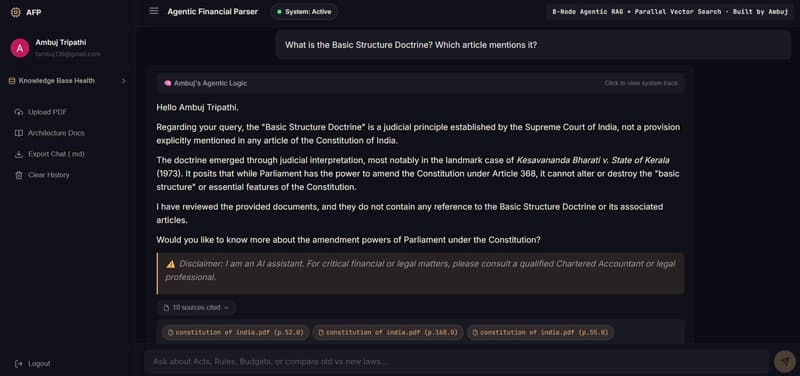Screen dimensions: 800x376
Task: Expand the Knowledge Base Health section
Action: pyautogui.click(x=67, y=81)
